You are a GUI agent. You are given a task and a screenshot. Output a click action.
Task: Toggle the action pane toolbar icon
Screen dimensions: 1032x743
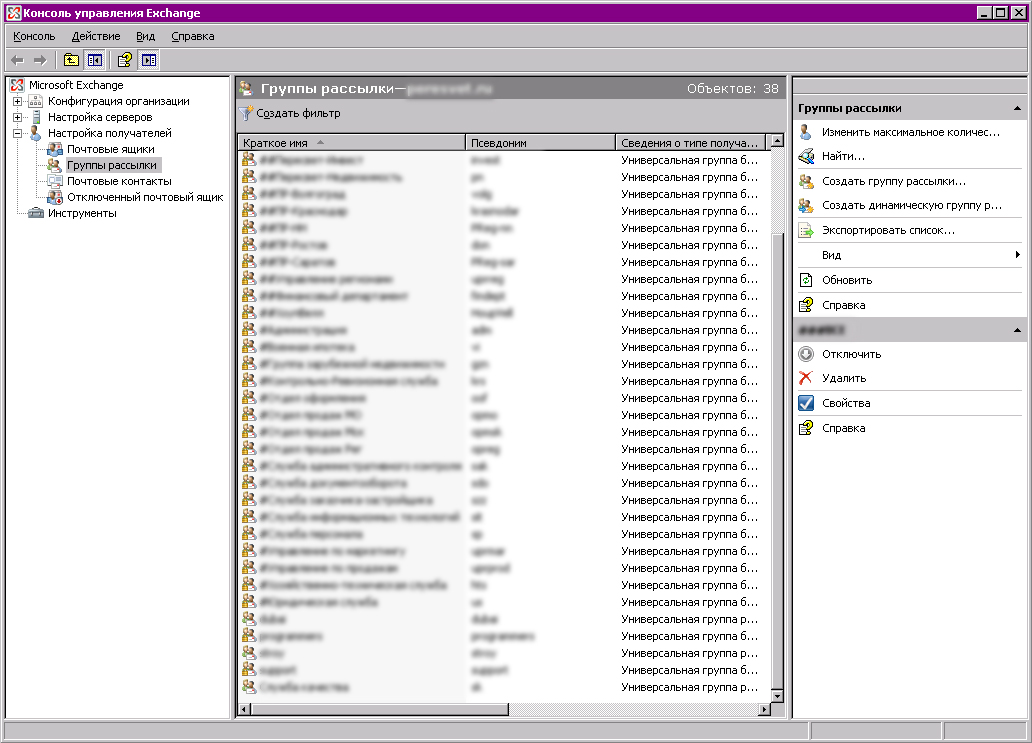click(x=149, y=61)
